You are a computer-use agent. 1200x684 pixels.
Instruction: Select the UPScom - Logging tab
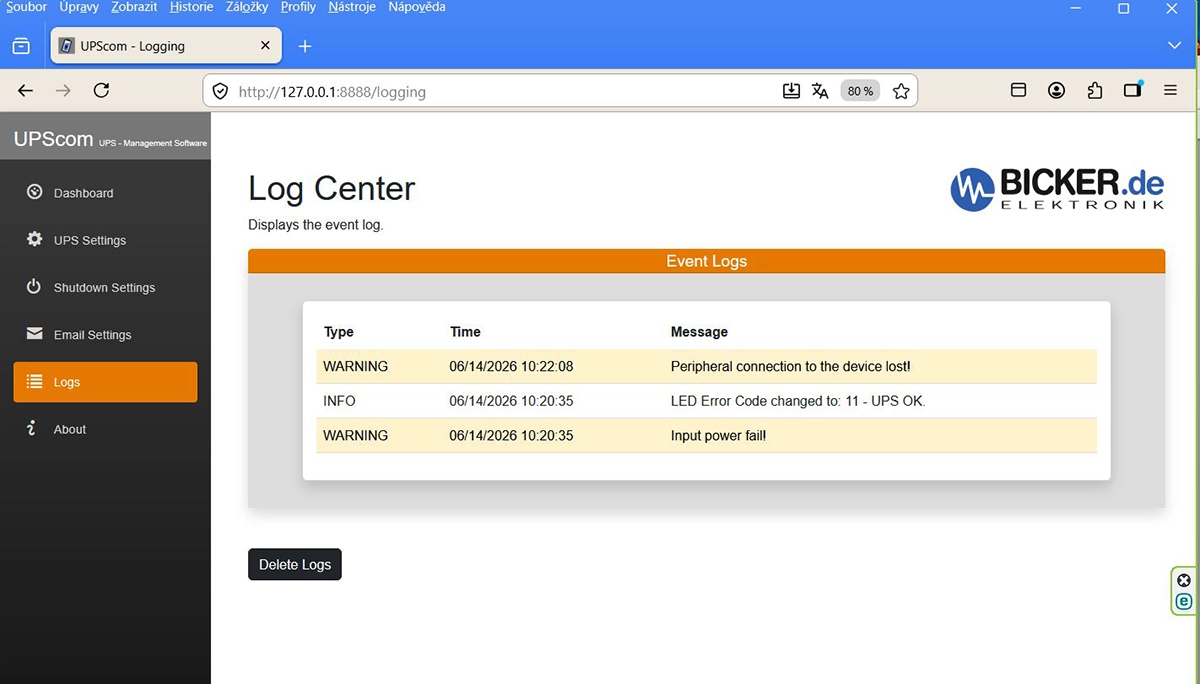click(x=166, y=46)
